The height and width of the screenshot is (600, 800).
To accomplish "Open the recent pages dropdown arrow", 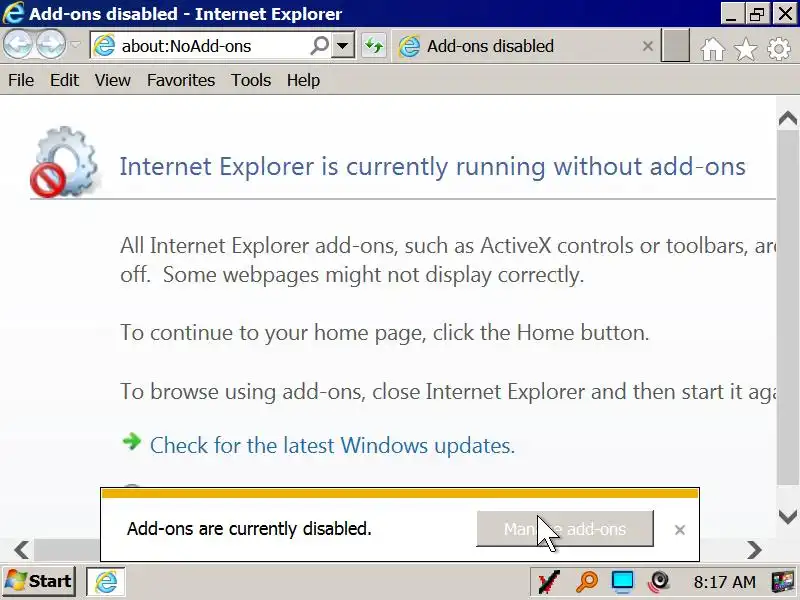I will (x=75, y=45).
